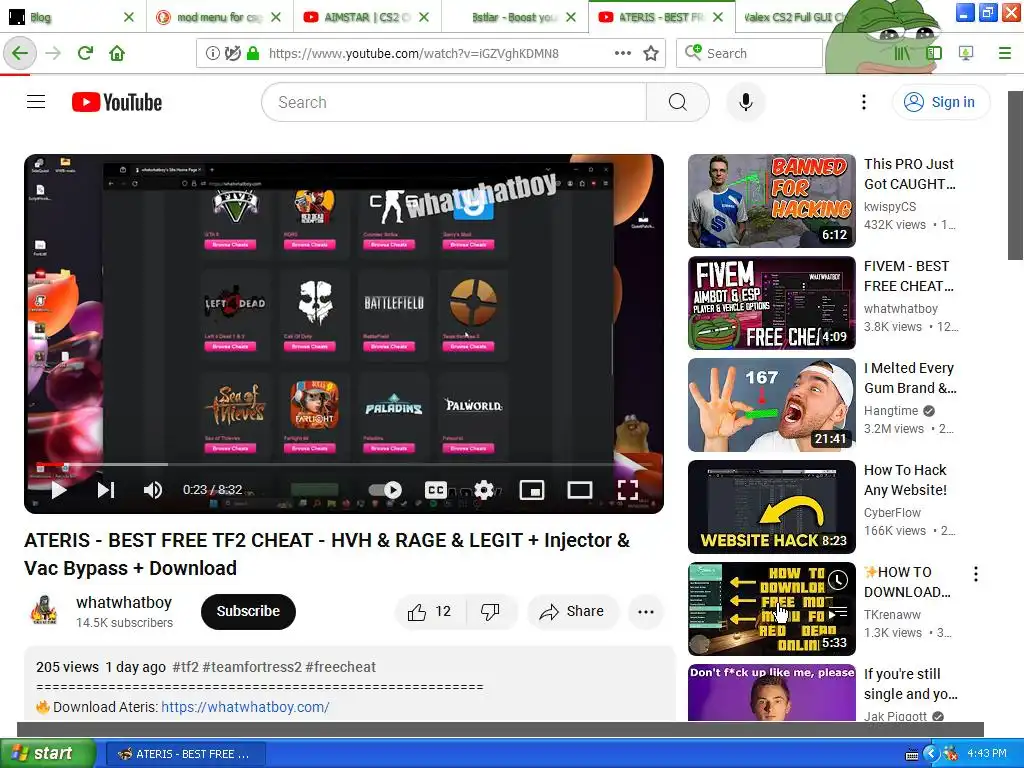Focus the browser Search box
This screenshot has height=768, width=1024.
749,53
